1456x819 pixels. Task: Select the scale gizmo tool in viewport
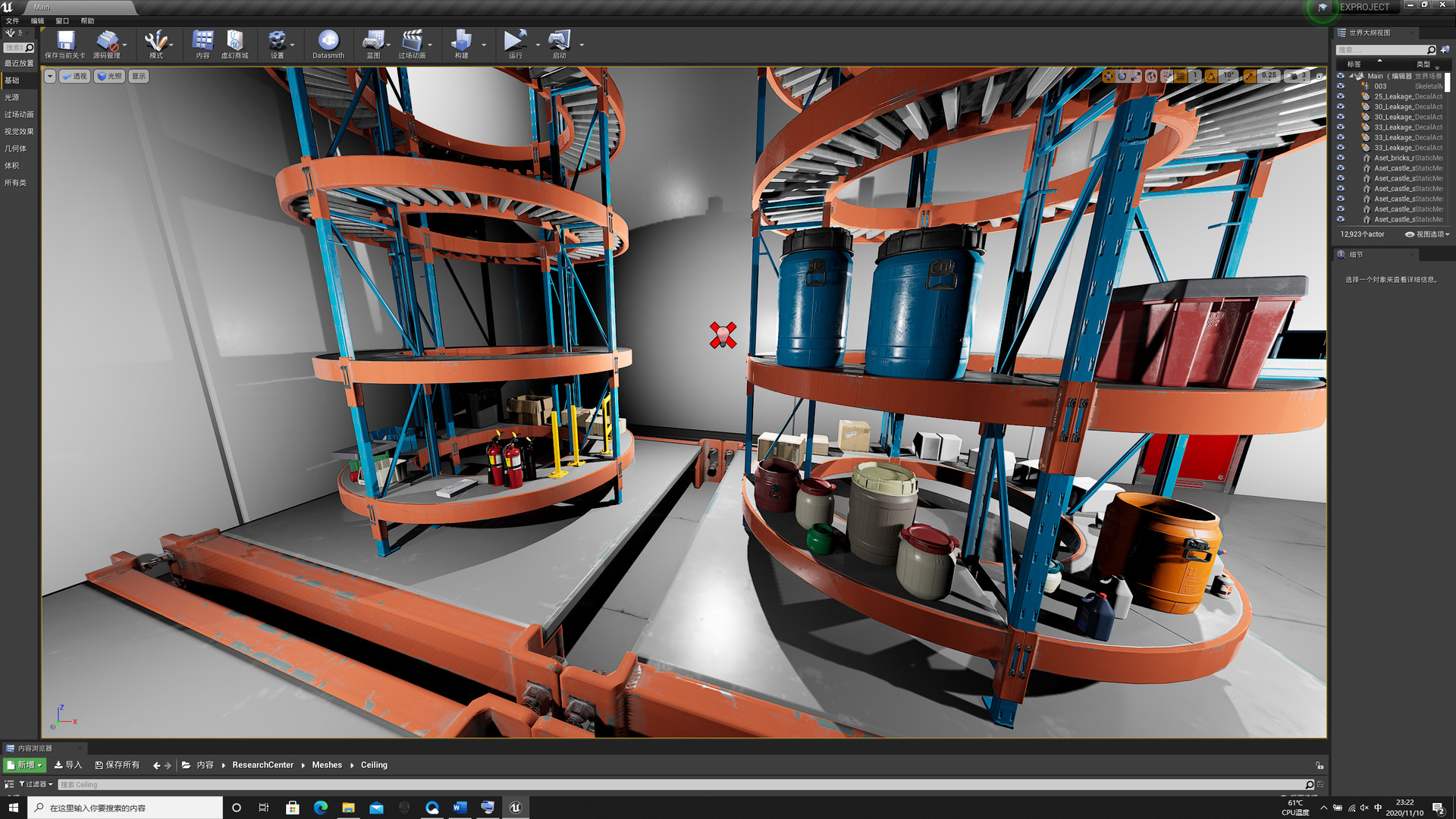(1136, 76)
